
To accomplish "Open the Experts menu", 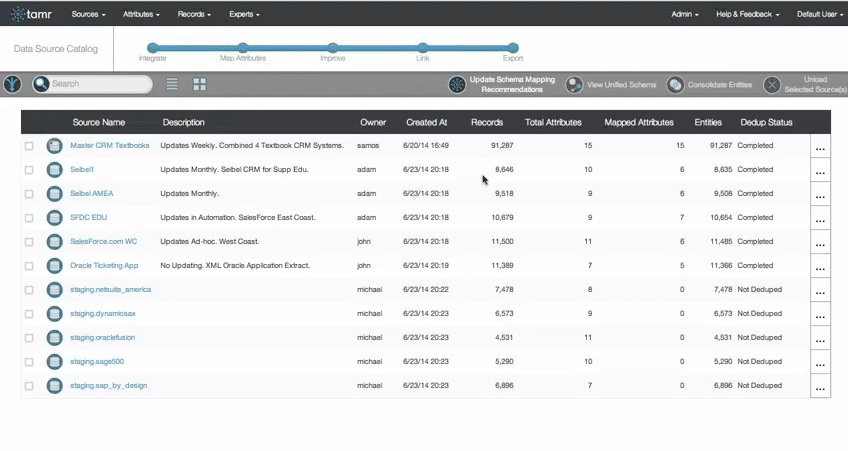I will click(244, 15).
